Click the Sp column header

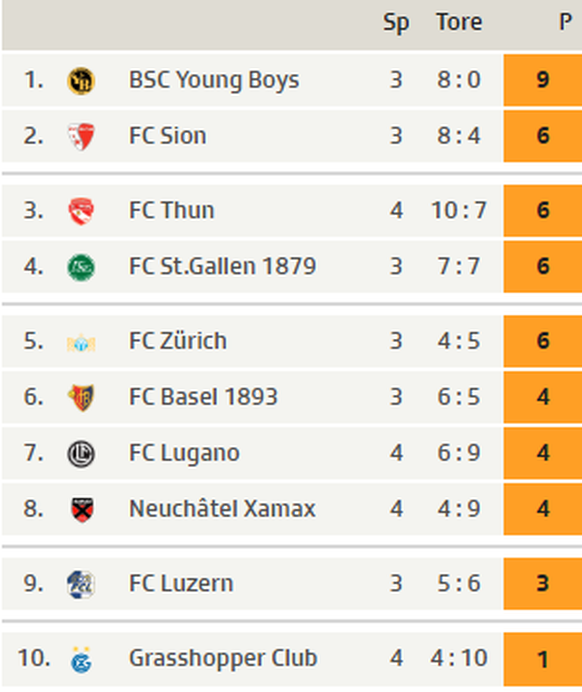[396, 23]
